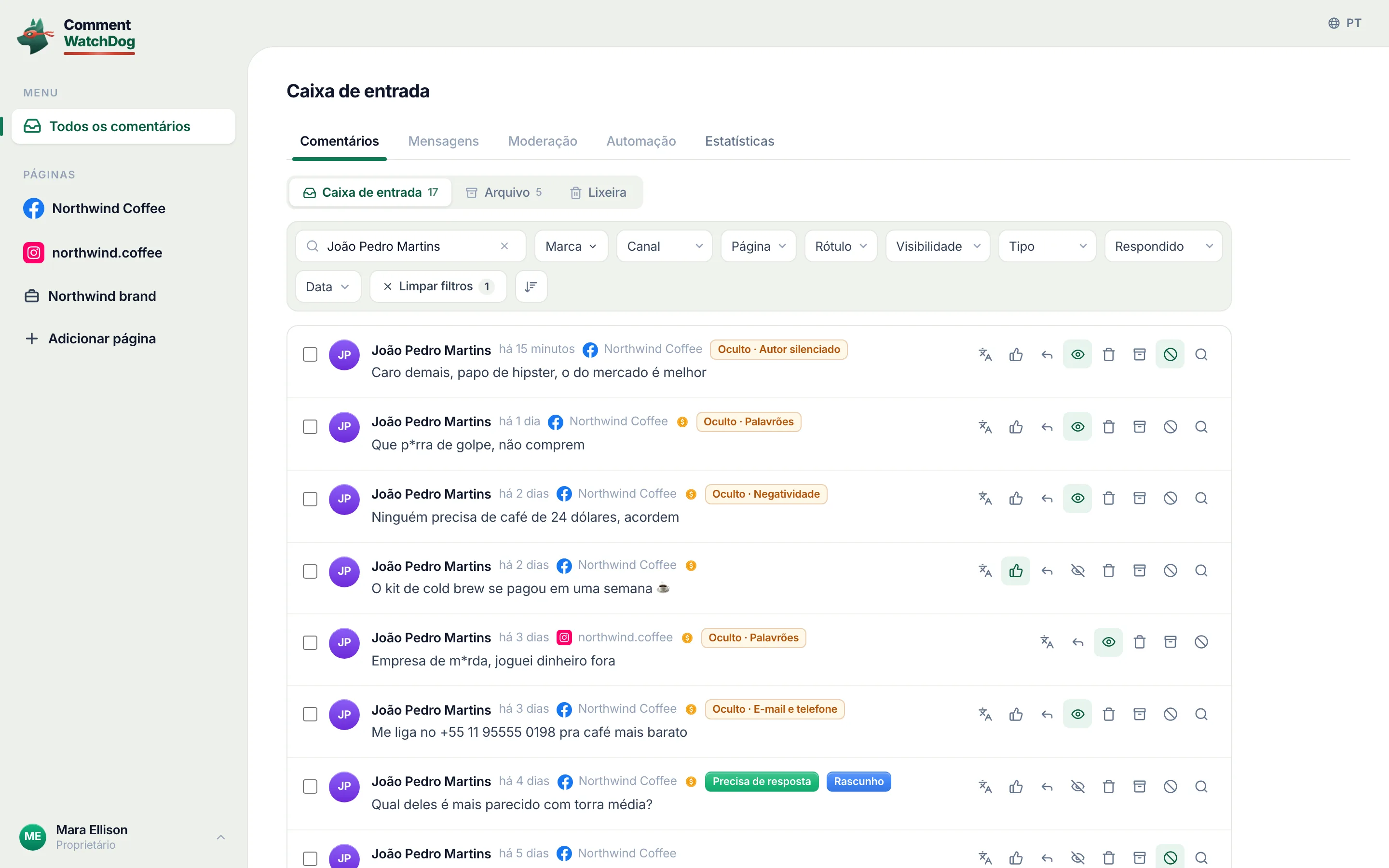Delete the 'Caro demais, papo de hipster' comment
Image resolution: width=1389 pixels, height=868 pixels.
(1109, 354)
